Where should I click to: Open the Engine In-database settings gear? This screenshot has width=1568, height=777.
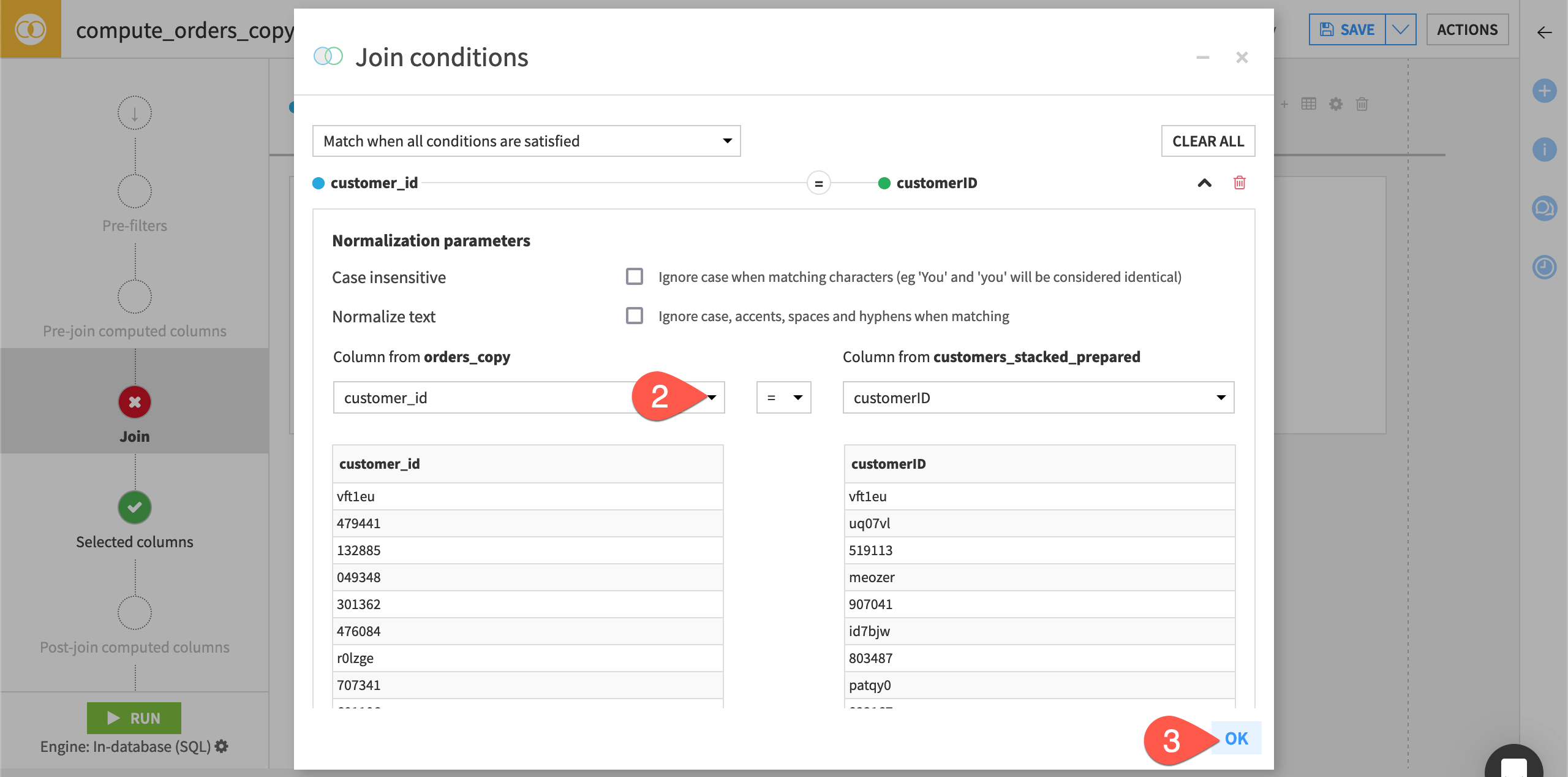222,746
